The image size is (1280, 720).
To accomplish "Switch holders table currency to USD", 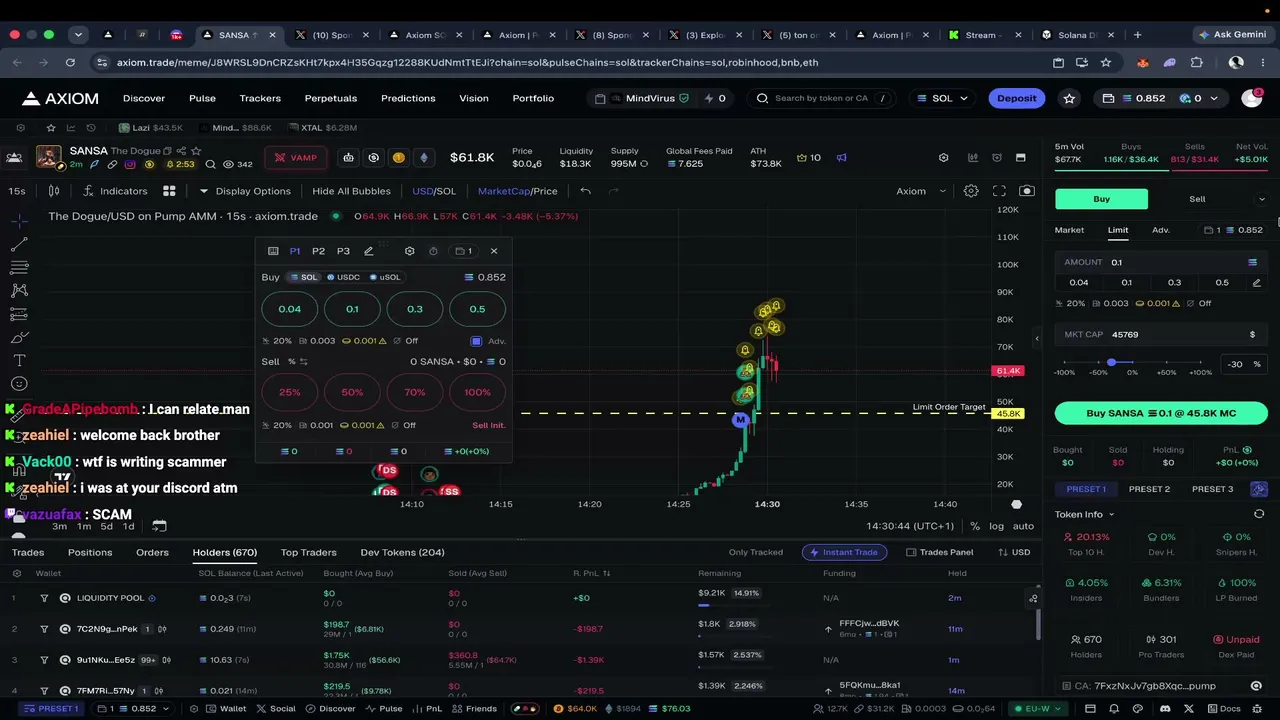I will 1014,552.
